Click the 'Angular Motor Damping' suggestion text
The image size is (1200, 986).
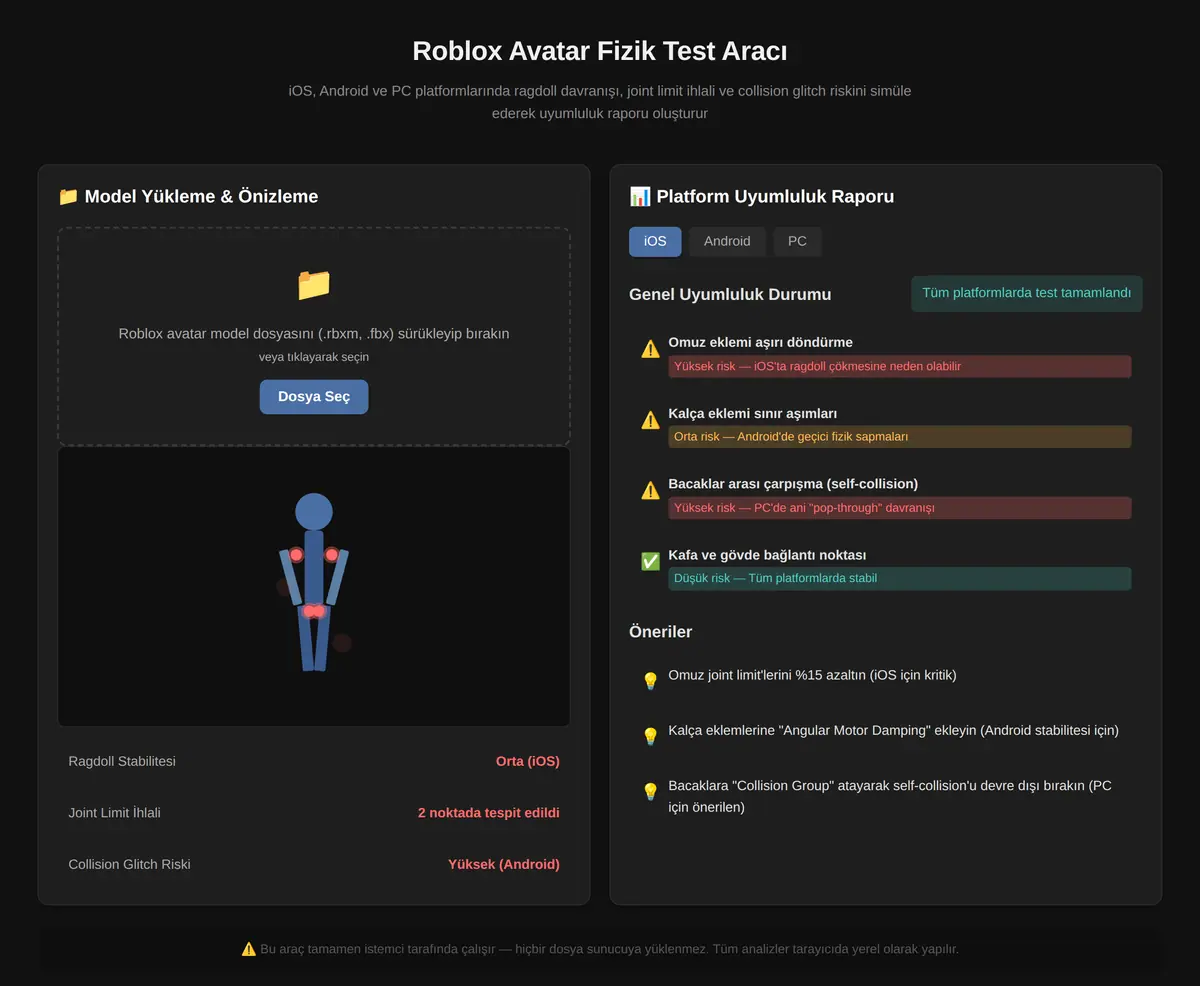(x=894, y=730)
